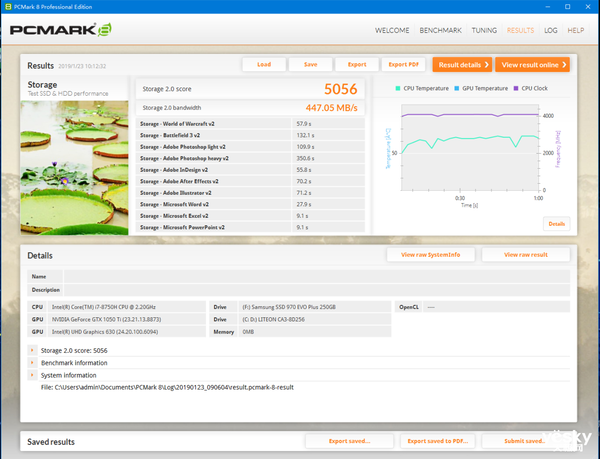The height and width of the screenshot is (459, 600).
Task: Click the Load button
Action: [x=264, y=65]
